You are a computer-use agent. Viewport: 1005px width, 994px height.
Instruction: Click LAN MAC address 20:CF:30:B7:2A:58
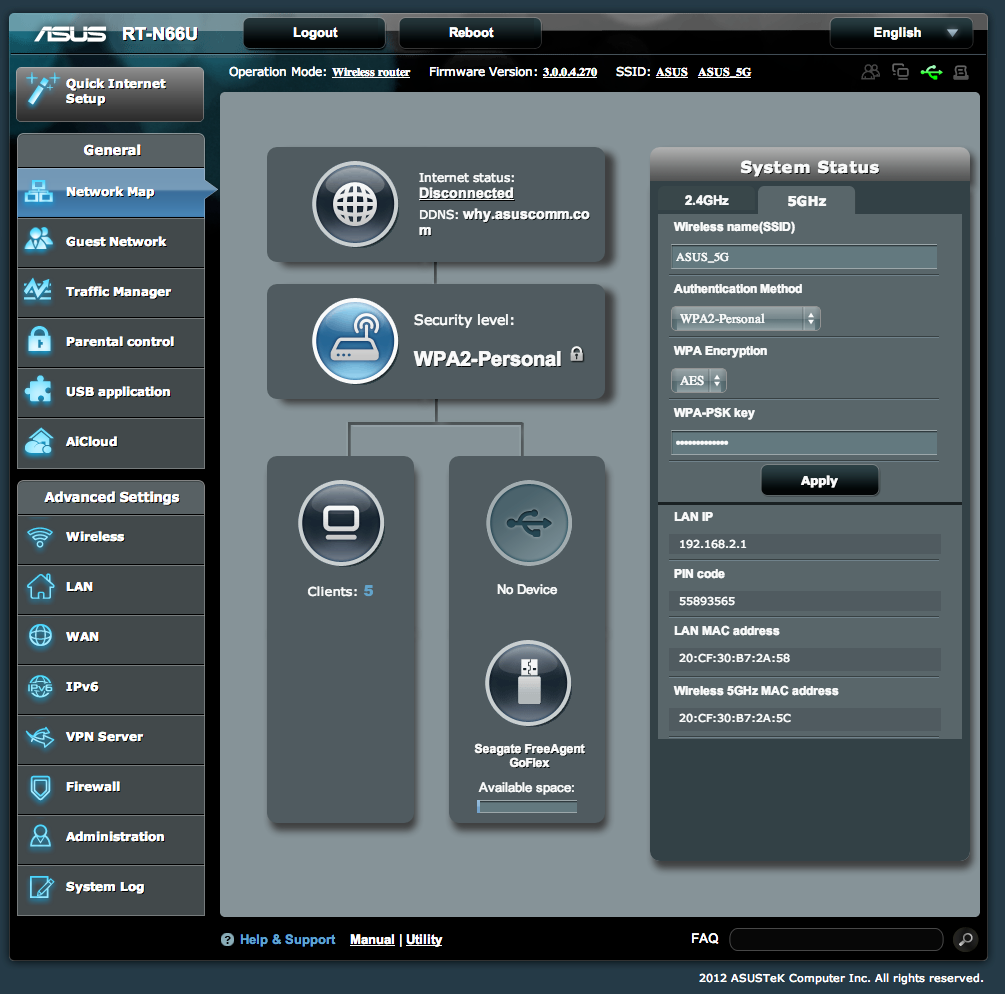tap(735, 658)
